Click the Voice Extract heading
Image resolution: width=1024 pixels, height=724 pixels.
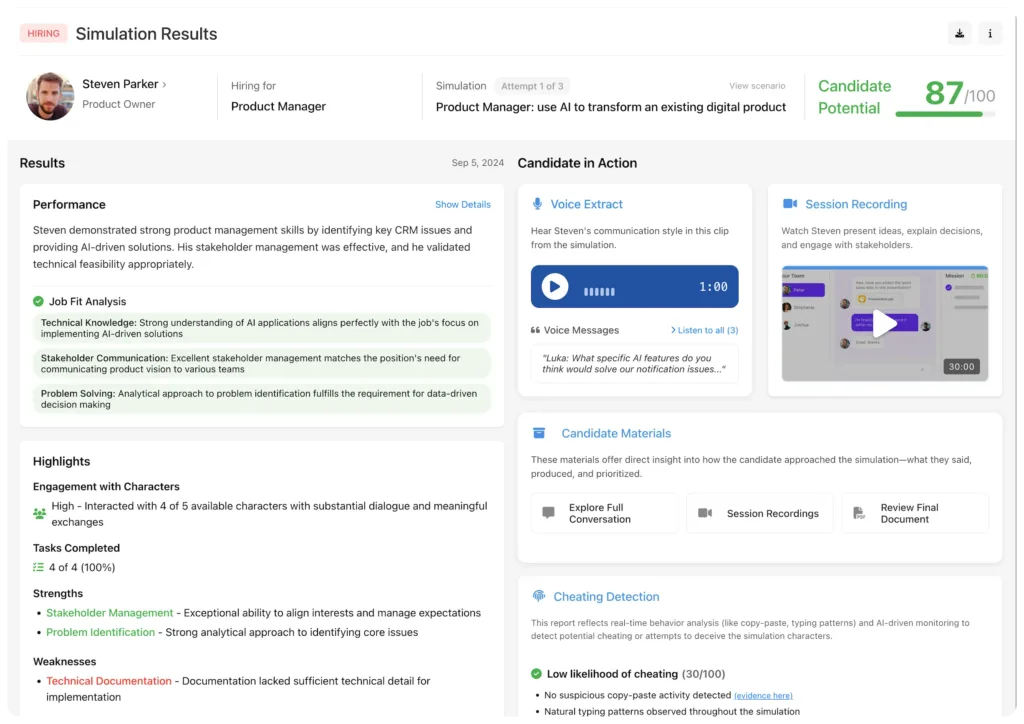pyautogui.click(x=586, y=204)
